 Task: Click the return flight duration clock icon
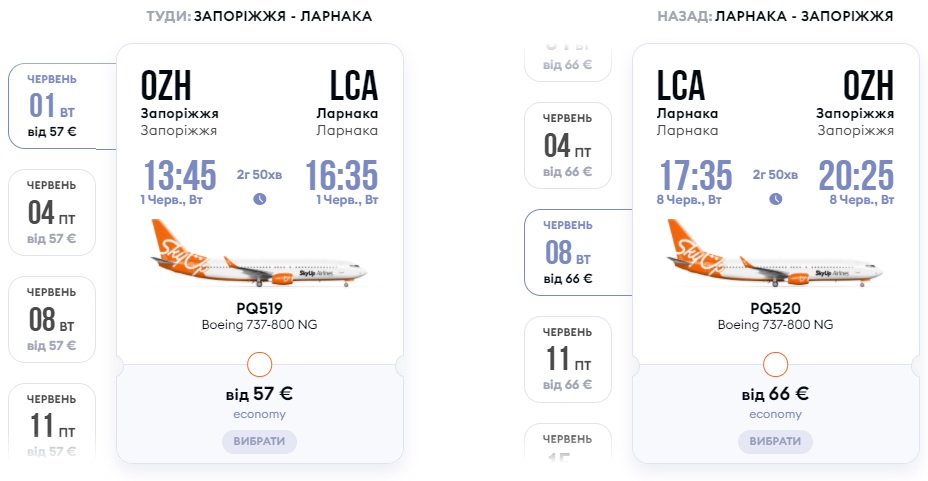tap(775, 199)
